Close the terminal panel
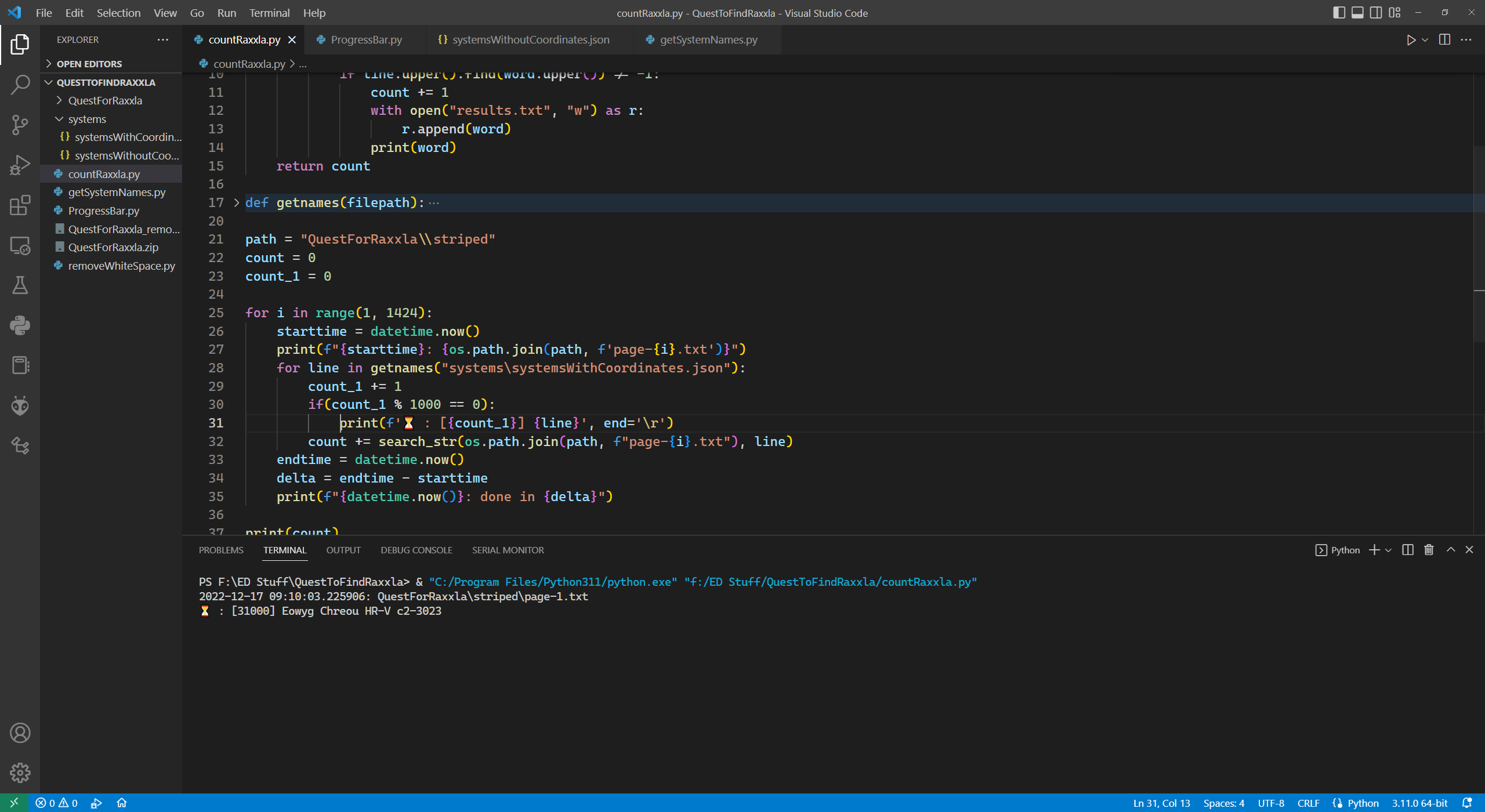 (x=1469, y=550)
